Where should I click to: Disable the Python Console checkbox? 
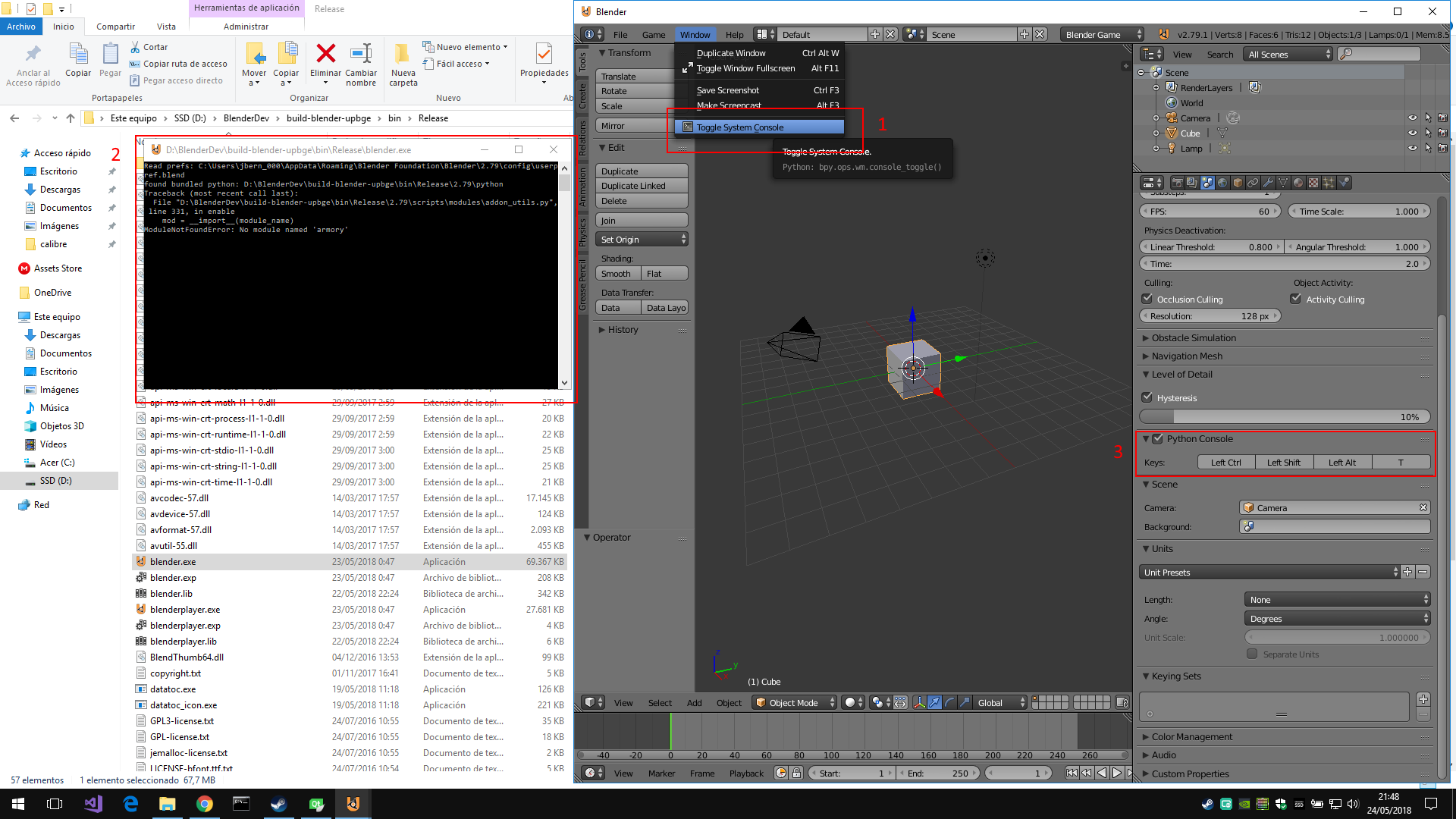pyautogui.click(x=1158, y=438)
